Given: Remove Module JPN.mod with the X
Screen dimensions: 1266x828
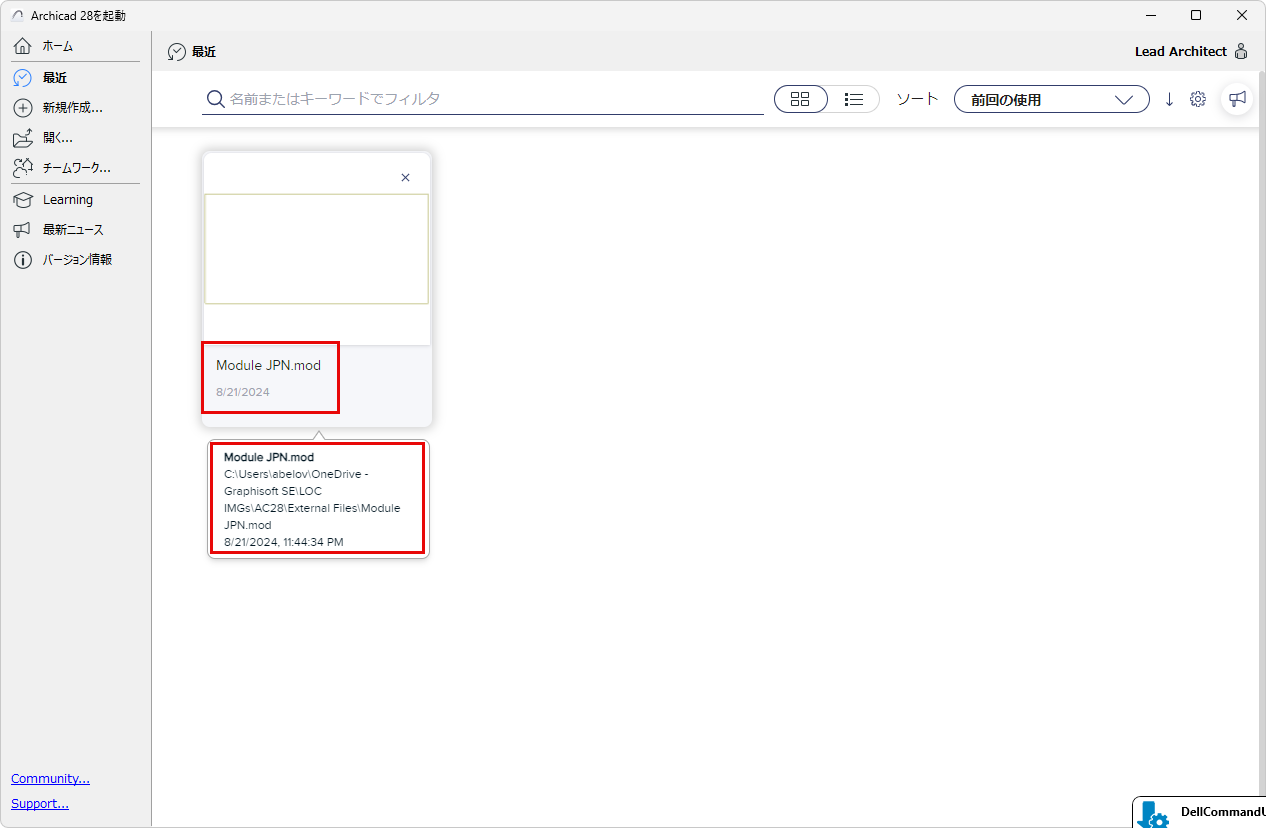Looking at the screenshot, I should click(x=405, y=177).
